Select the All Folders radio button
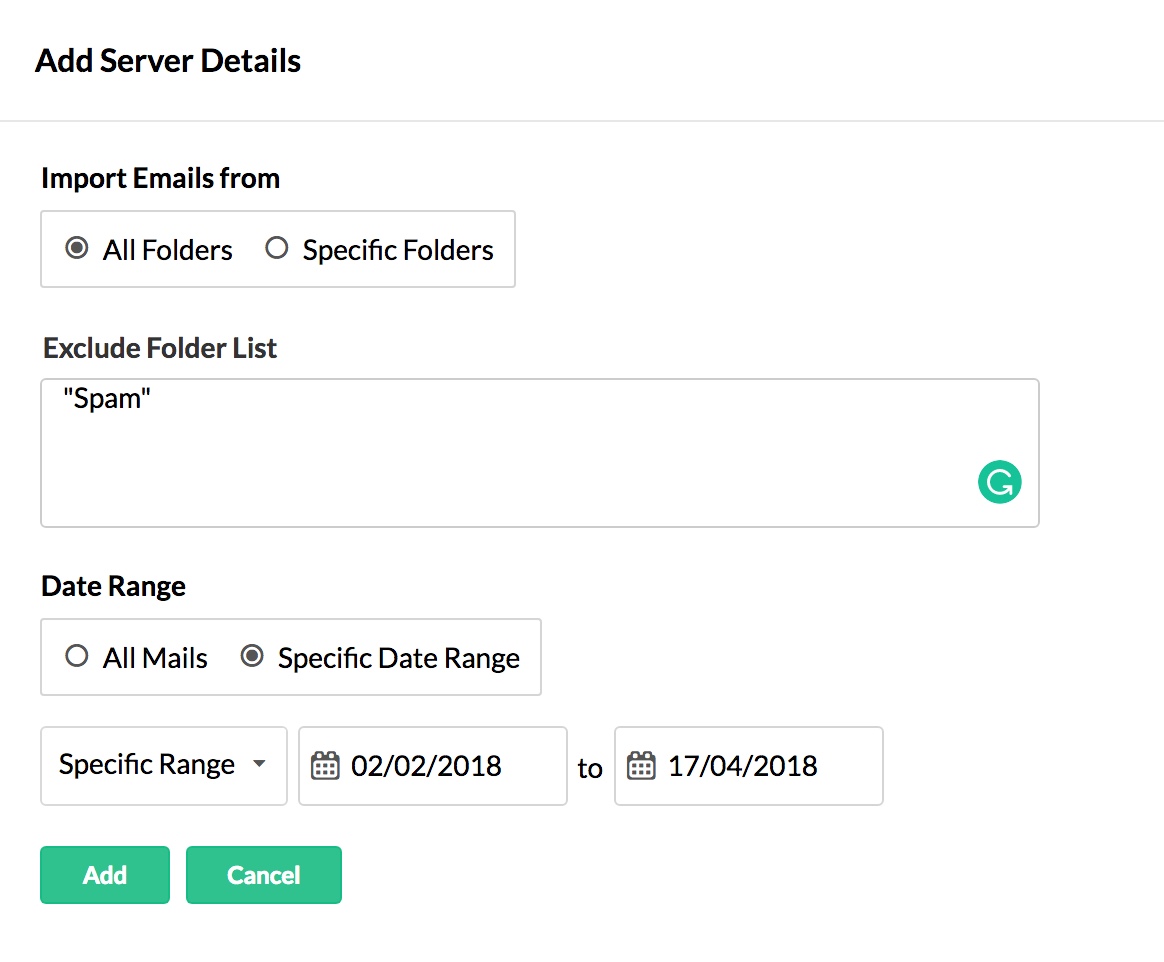This screenshot has height=962, width=1164. (x=77, y=249)
